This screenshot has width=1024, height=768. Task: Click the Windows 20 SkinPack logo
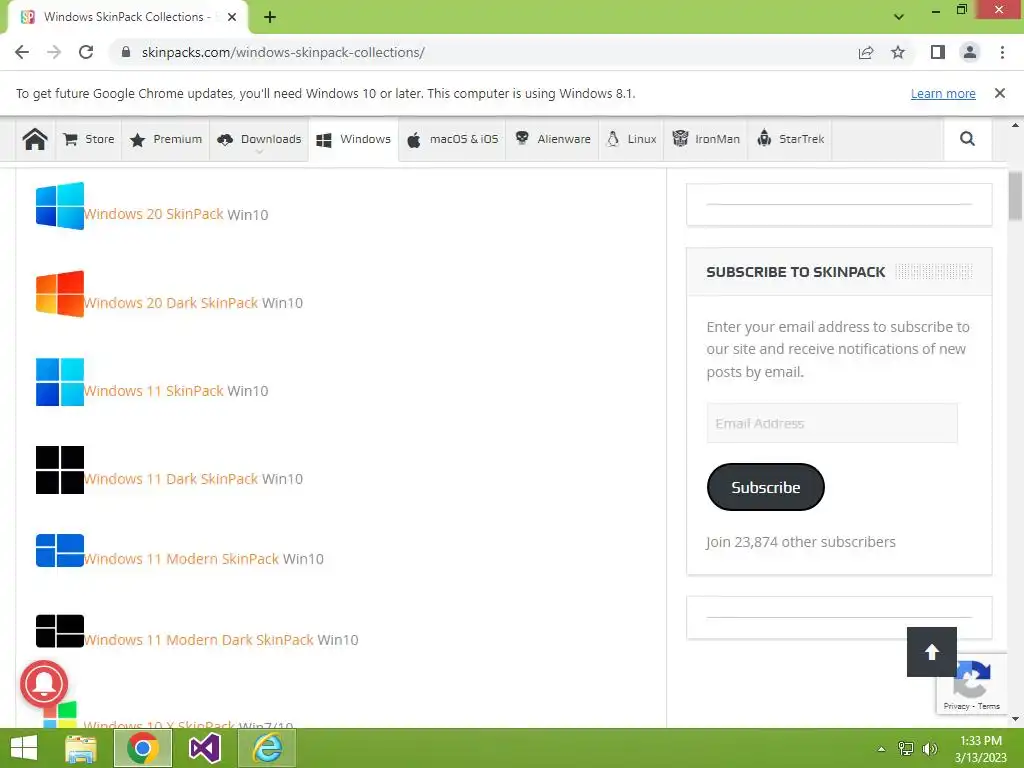point(59,206)
